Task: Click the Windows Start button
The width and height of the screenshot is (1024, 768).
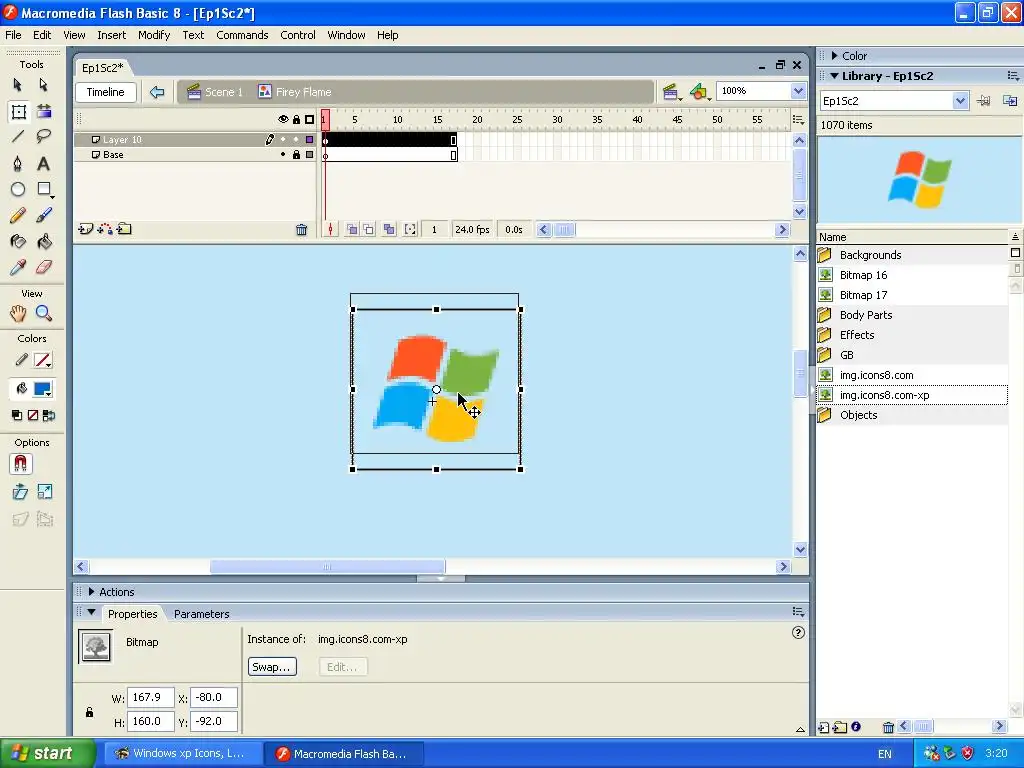Action: [x=47, y=753]
